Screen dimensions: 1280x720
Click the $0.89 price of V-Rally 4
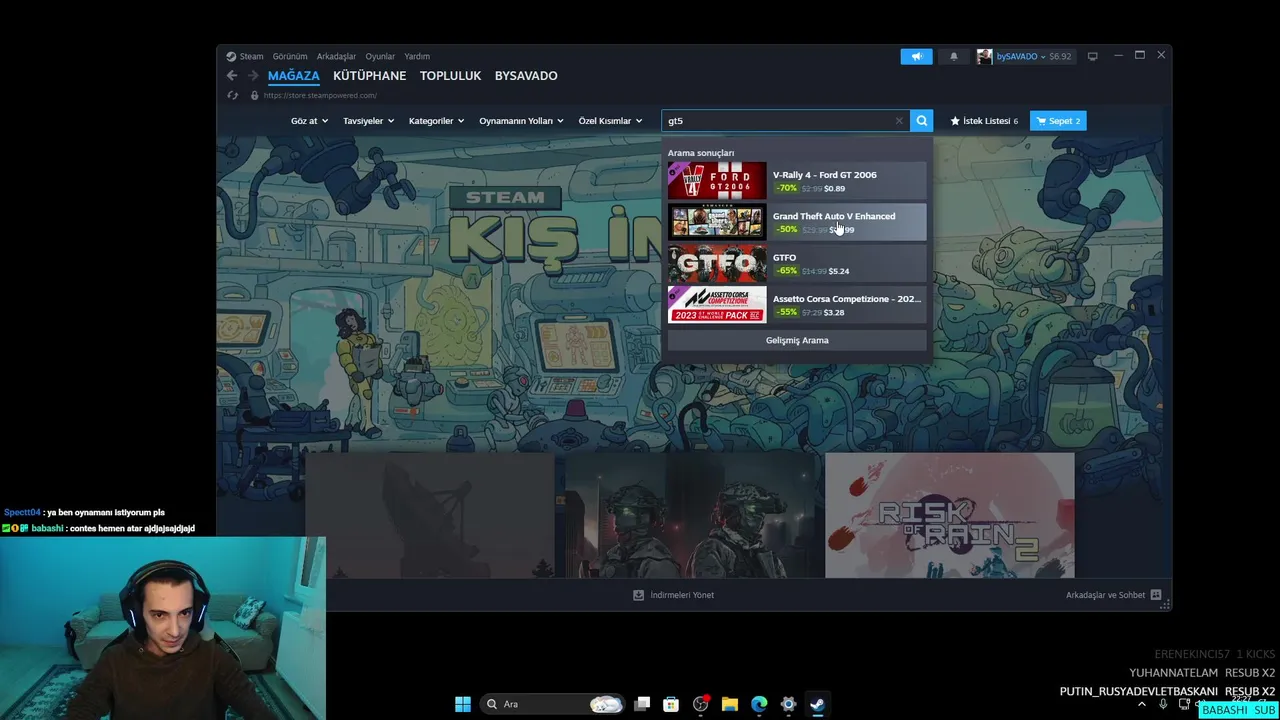(x=834, y=189)
